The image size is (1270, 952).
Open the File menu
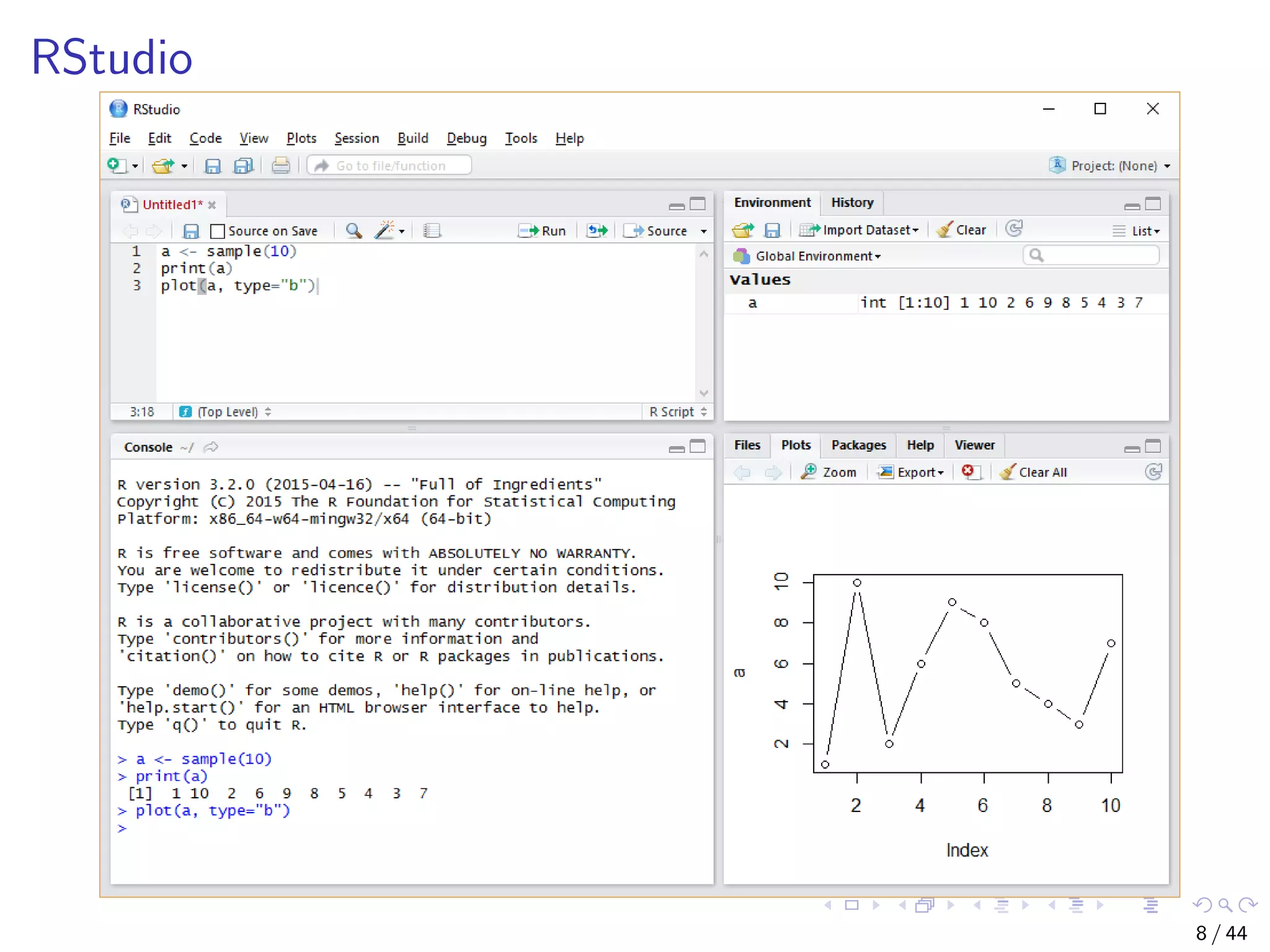(120, 138)
